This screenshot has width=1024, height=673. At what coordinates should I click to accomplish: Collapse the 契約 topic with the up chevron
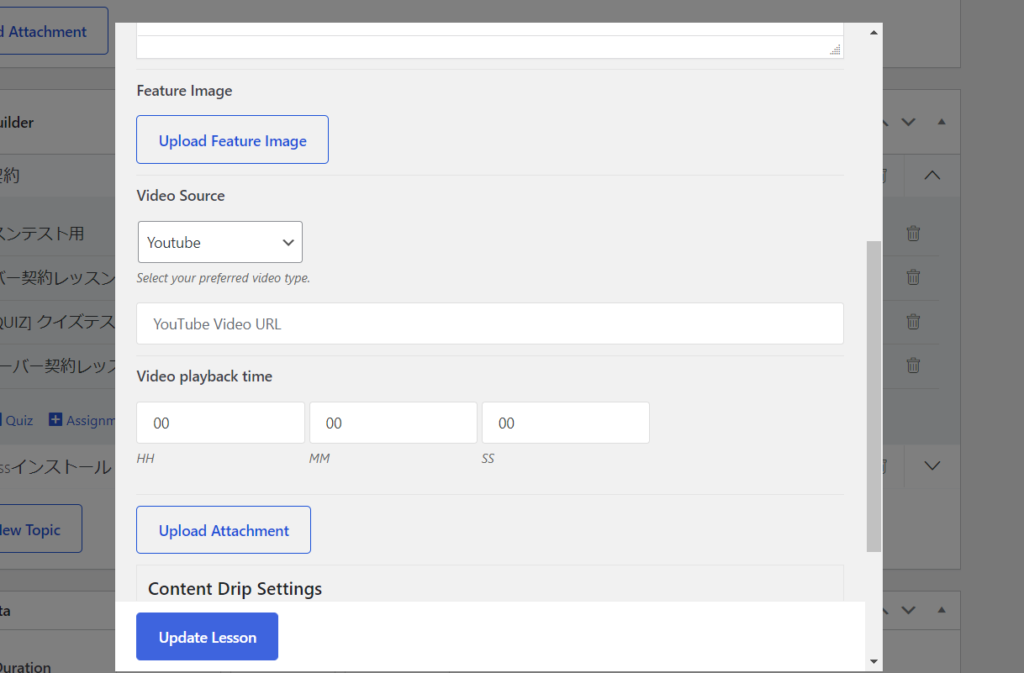pos(932,175)
